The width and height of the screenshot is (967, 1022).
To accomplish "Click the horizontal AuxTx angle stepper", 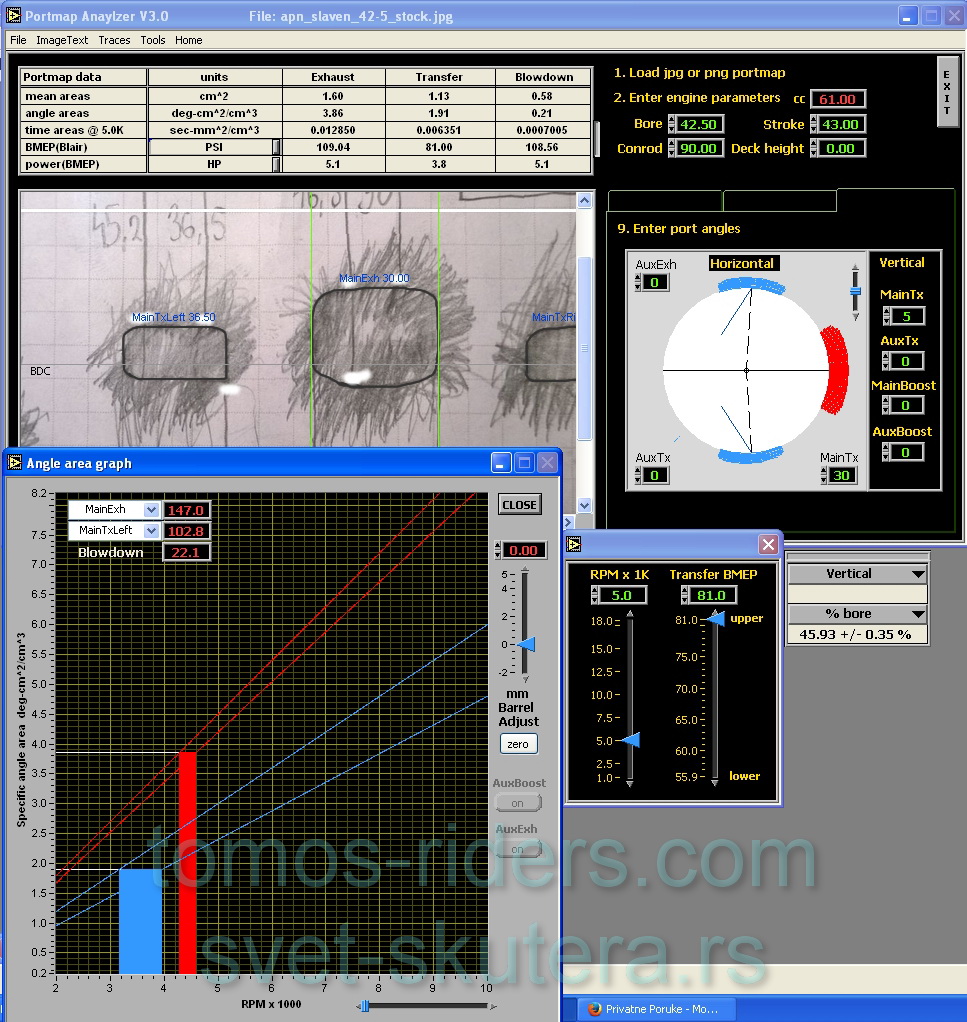I will [x=638, y=476].
